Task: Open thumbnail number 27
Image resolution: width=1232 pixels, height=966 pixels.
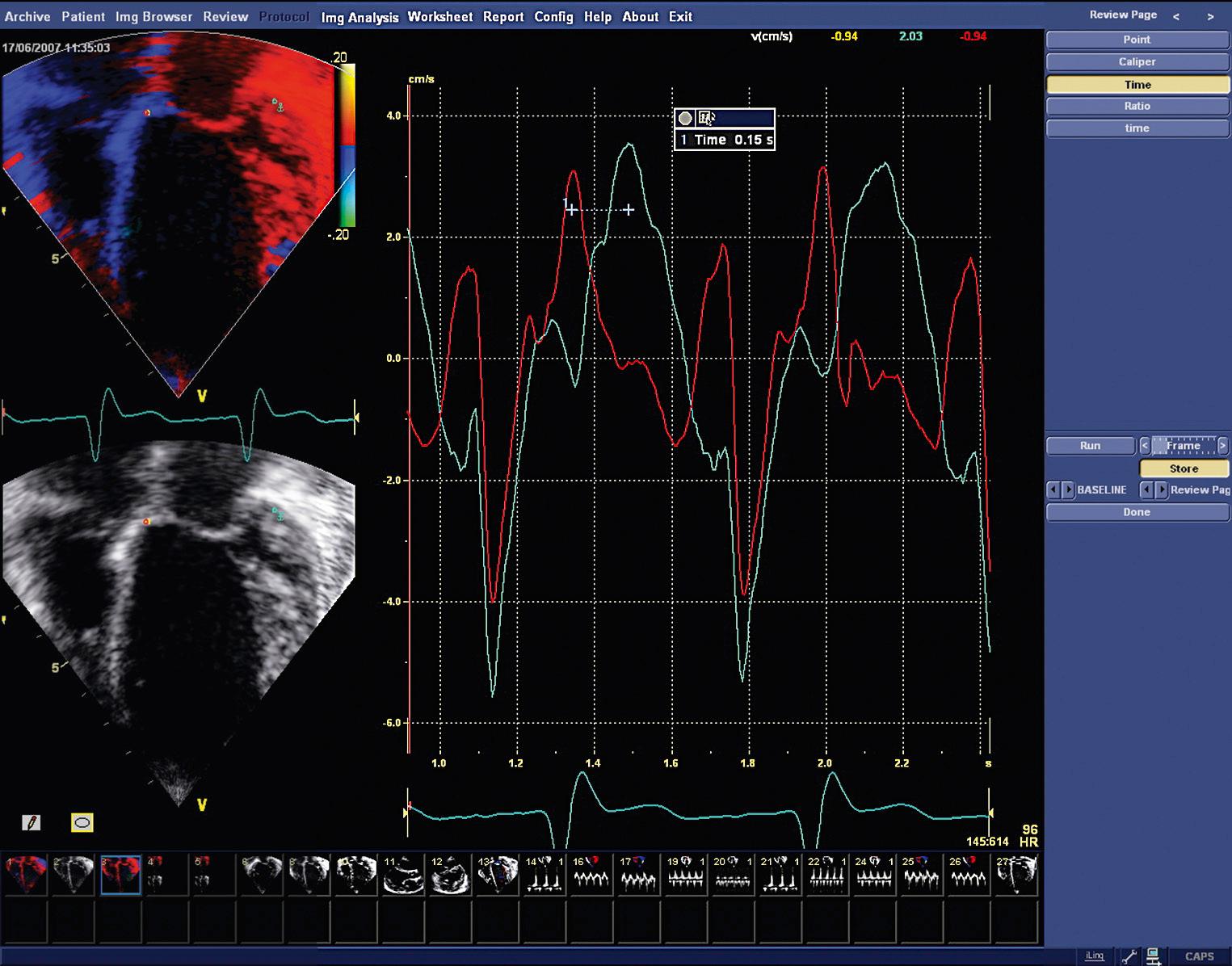Action: [x=1015, y=876]
